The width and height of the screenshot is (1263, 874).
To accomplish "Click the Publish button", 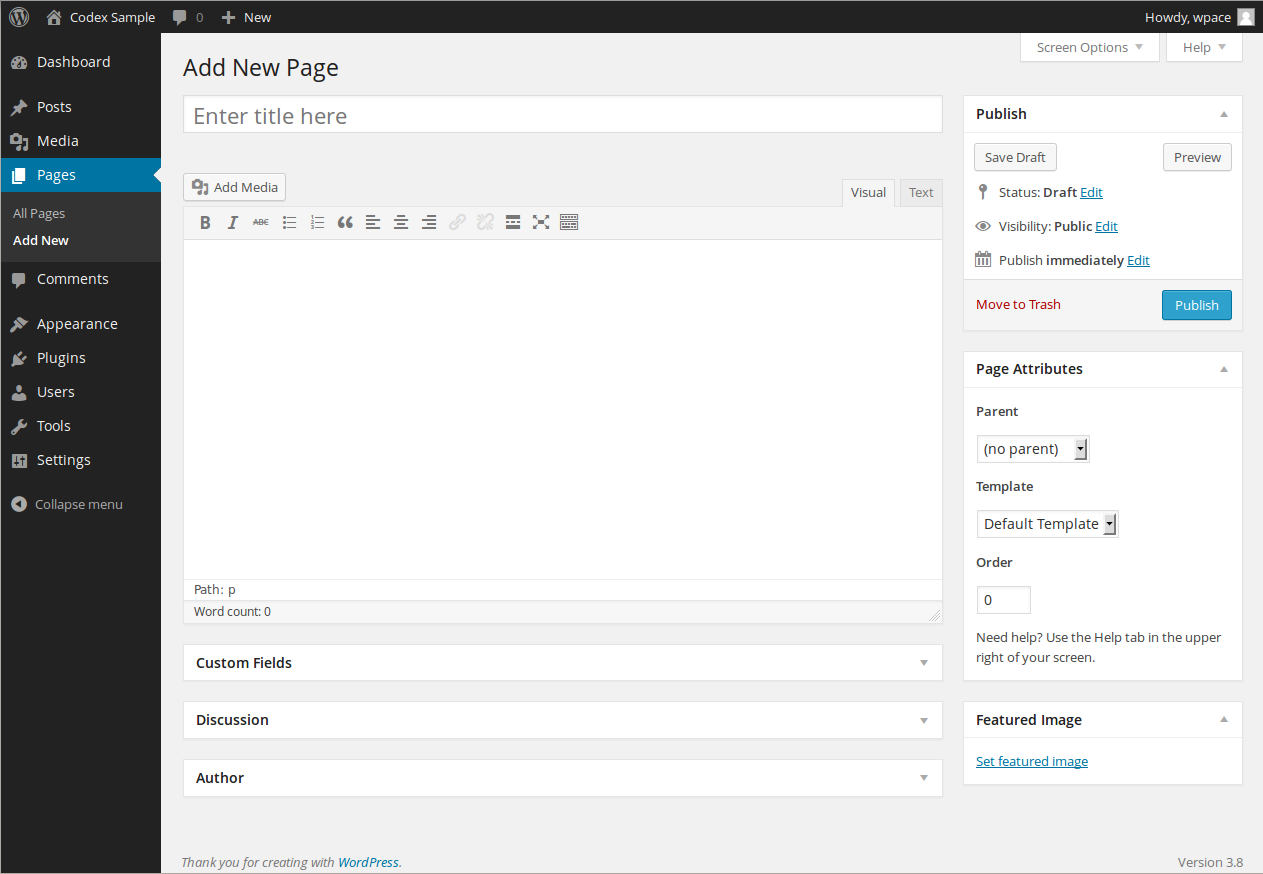I will pos(1196,304).
